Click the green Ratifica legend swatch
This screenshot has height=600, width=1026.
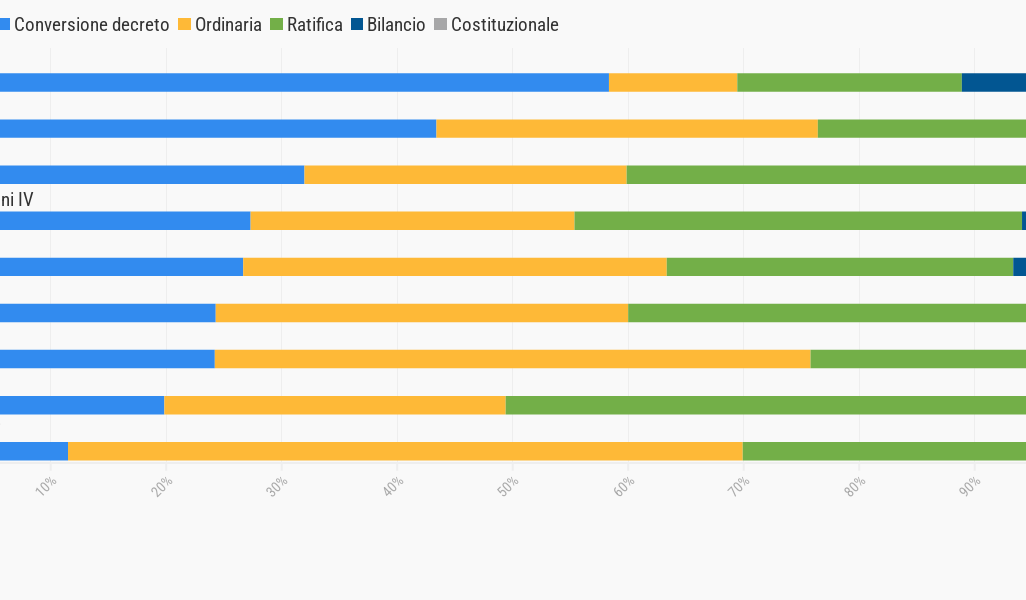coord(276,25)
